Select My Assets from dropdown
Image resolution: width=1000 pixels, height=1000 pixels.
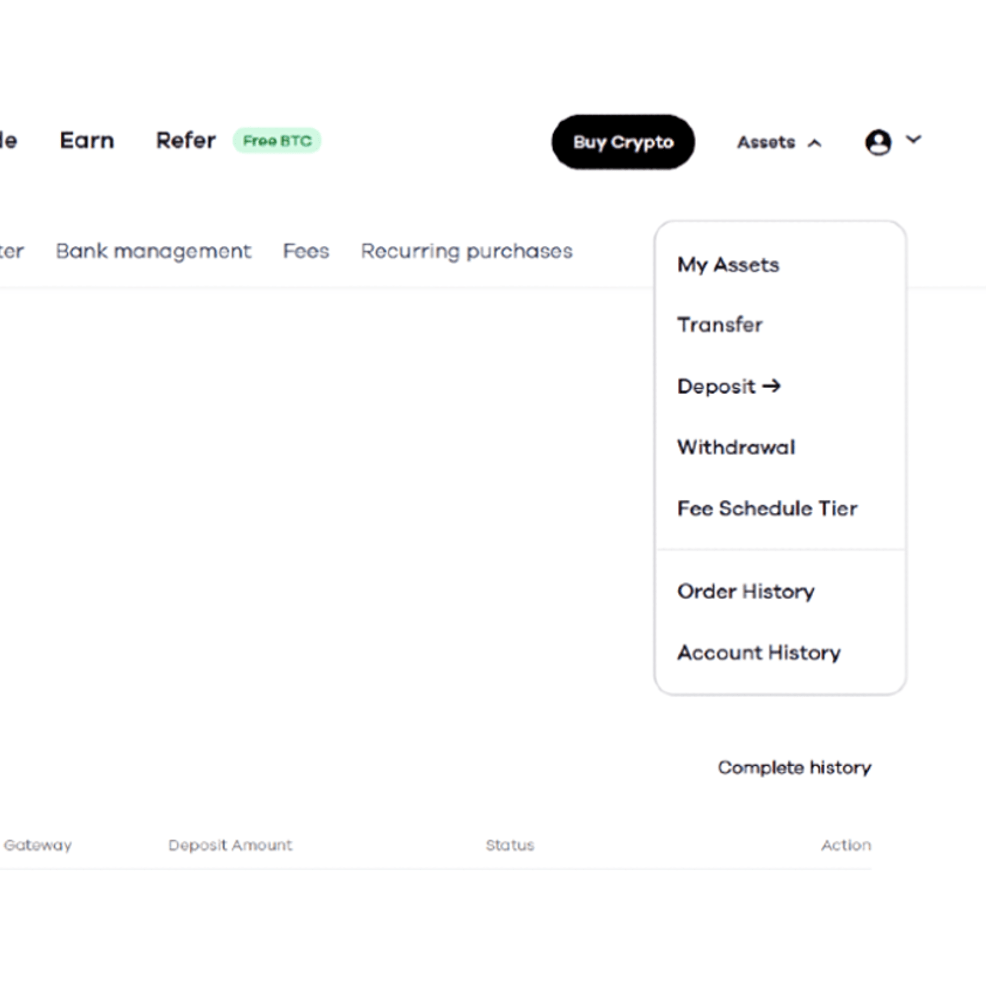click(728, 265)
